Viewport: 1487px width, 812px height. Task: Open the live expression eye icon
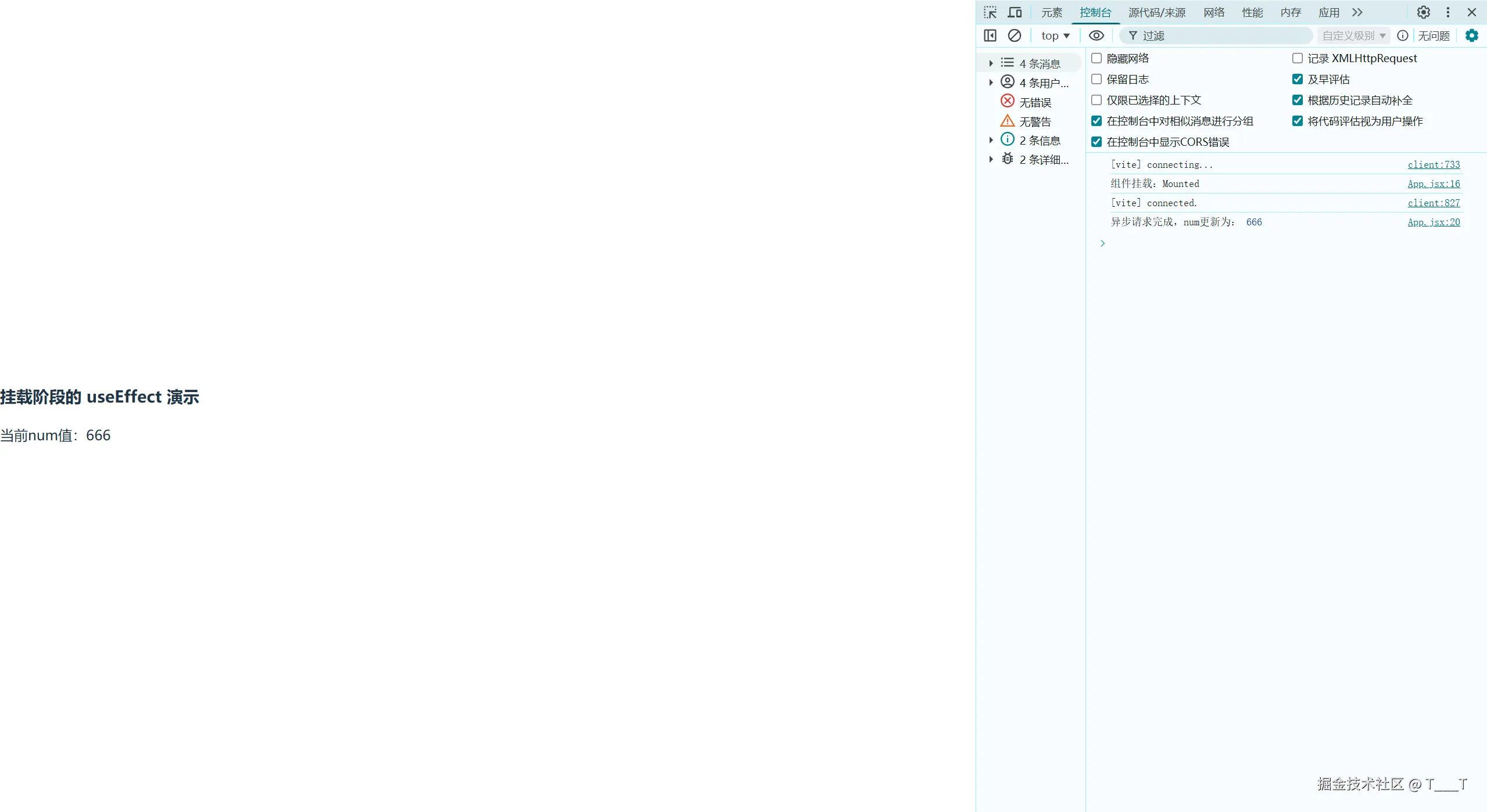(x=1096, y=35)
